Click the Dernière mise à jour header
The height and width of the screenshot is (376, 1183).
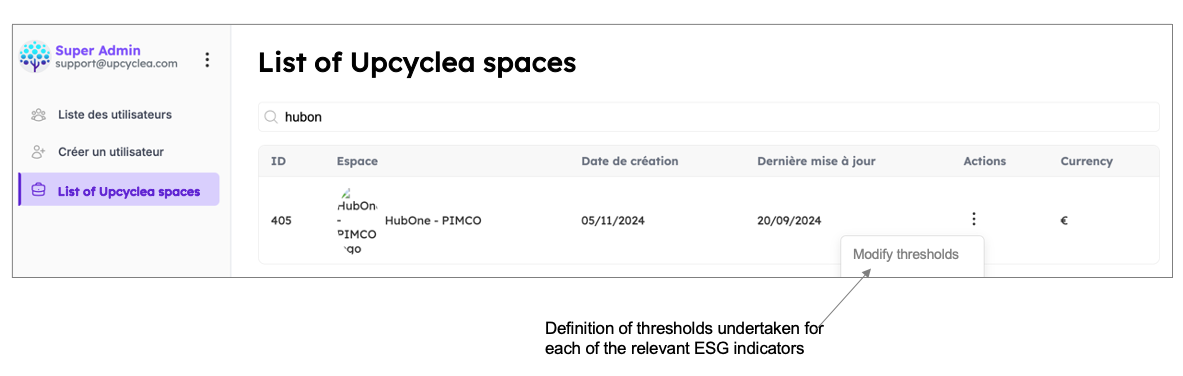(816, 162)
